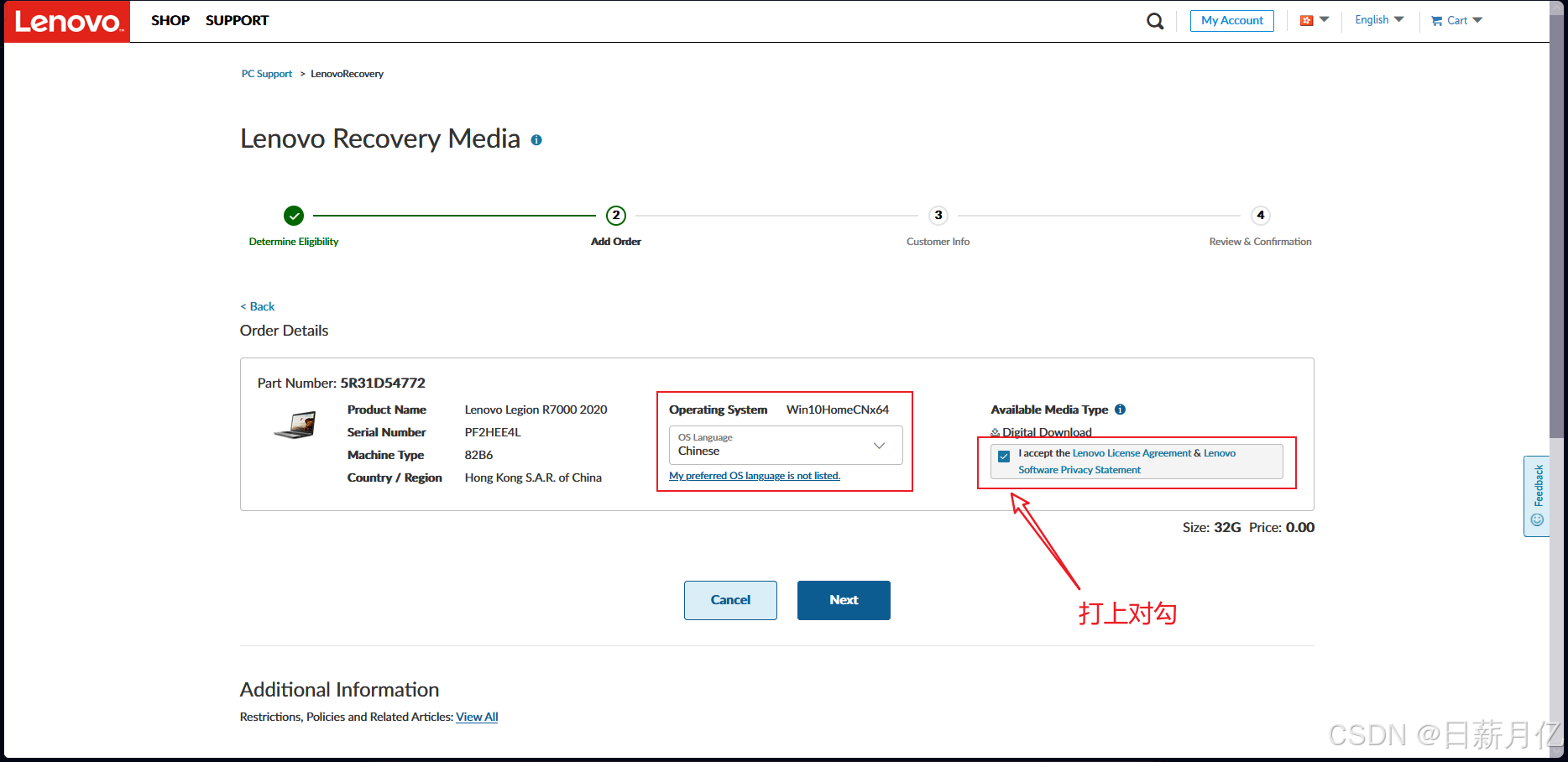
Task: Click the Digital Download icon
Action: coord(996,433)
